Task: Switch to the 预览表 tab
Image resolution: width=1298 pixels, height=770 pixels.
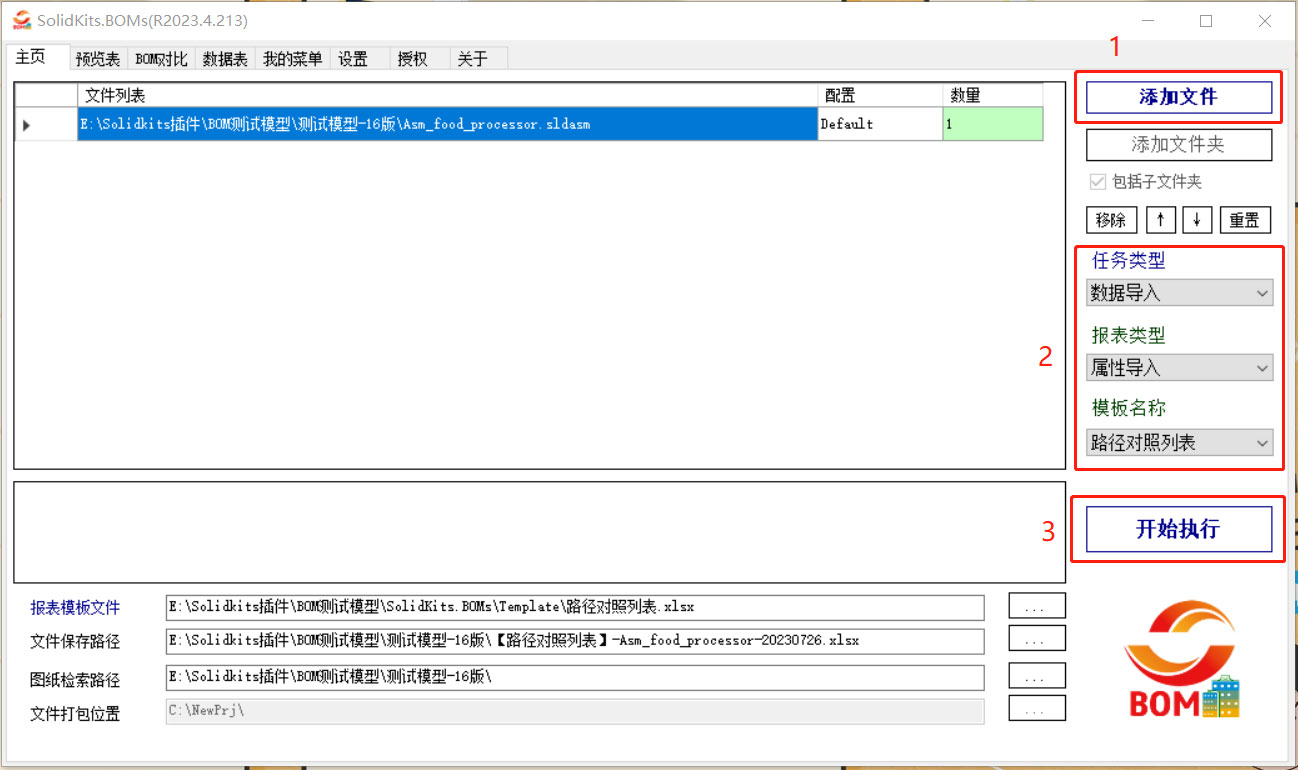Action: [97, 58]
